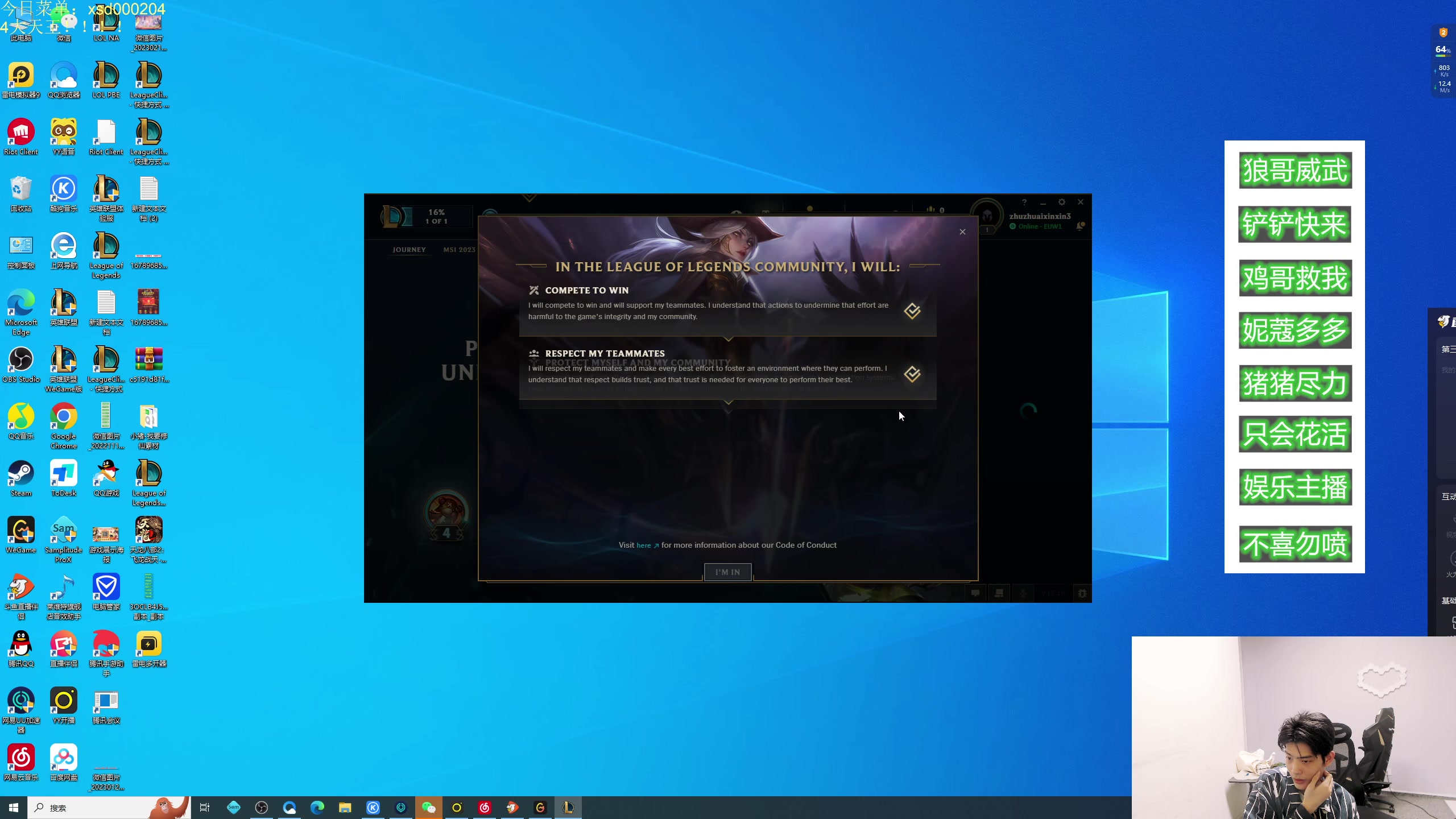1456x819 pixels.
Task: Open File Explorer from the taskbar
Action: [345, 808]
